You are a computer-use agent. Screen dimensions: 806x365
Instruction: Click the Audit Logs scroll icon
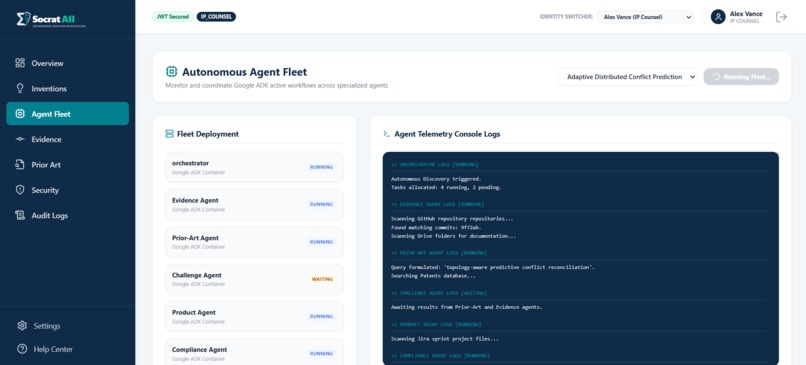click(x=20, y=215)
